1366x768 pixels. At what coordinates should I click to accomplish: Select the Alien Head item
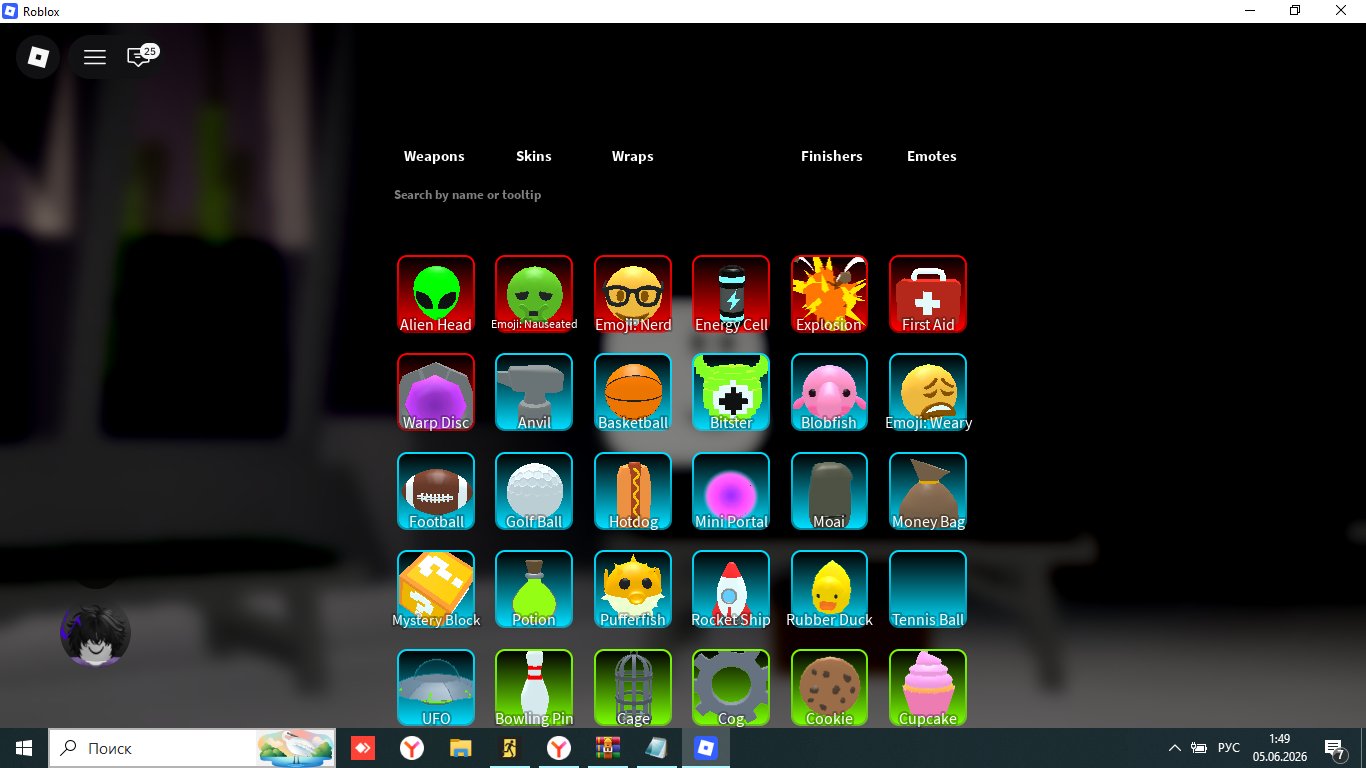click(x=436, y=294)
